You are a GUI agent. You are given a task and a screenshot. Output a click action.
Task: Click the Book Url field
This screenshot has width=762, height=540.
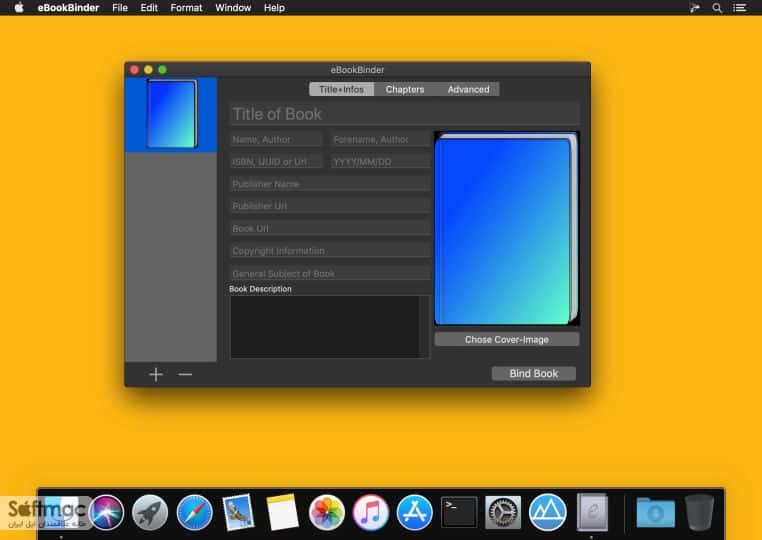(330, 228)
